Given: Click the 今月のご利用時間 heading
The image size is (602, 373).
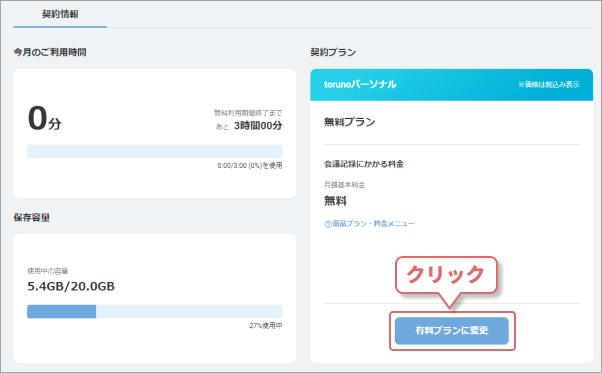Looking at the screenshot, I should (x=50, y=52).
